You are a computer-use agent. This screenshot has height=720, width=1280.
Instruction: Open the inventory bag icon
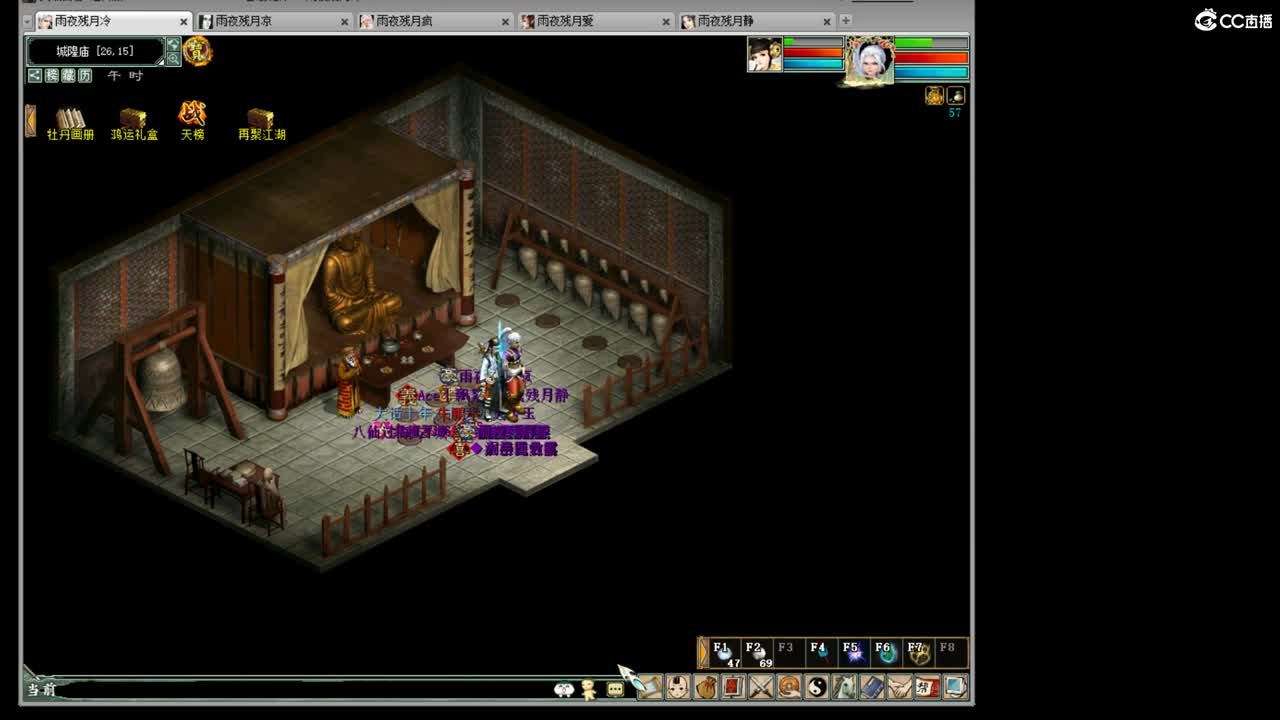coord(706,687)
